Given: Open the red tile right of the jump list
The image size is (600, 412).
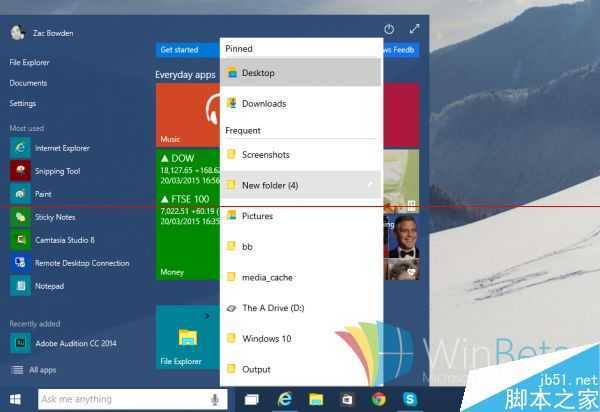Looking at the screenshot, I should click(401, 115).
